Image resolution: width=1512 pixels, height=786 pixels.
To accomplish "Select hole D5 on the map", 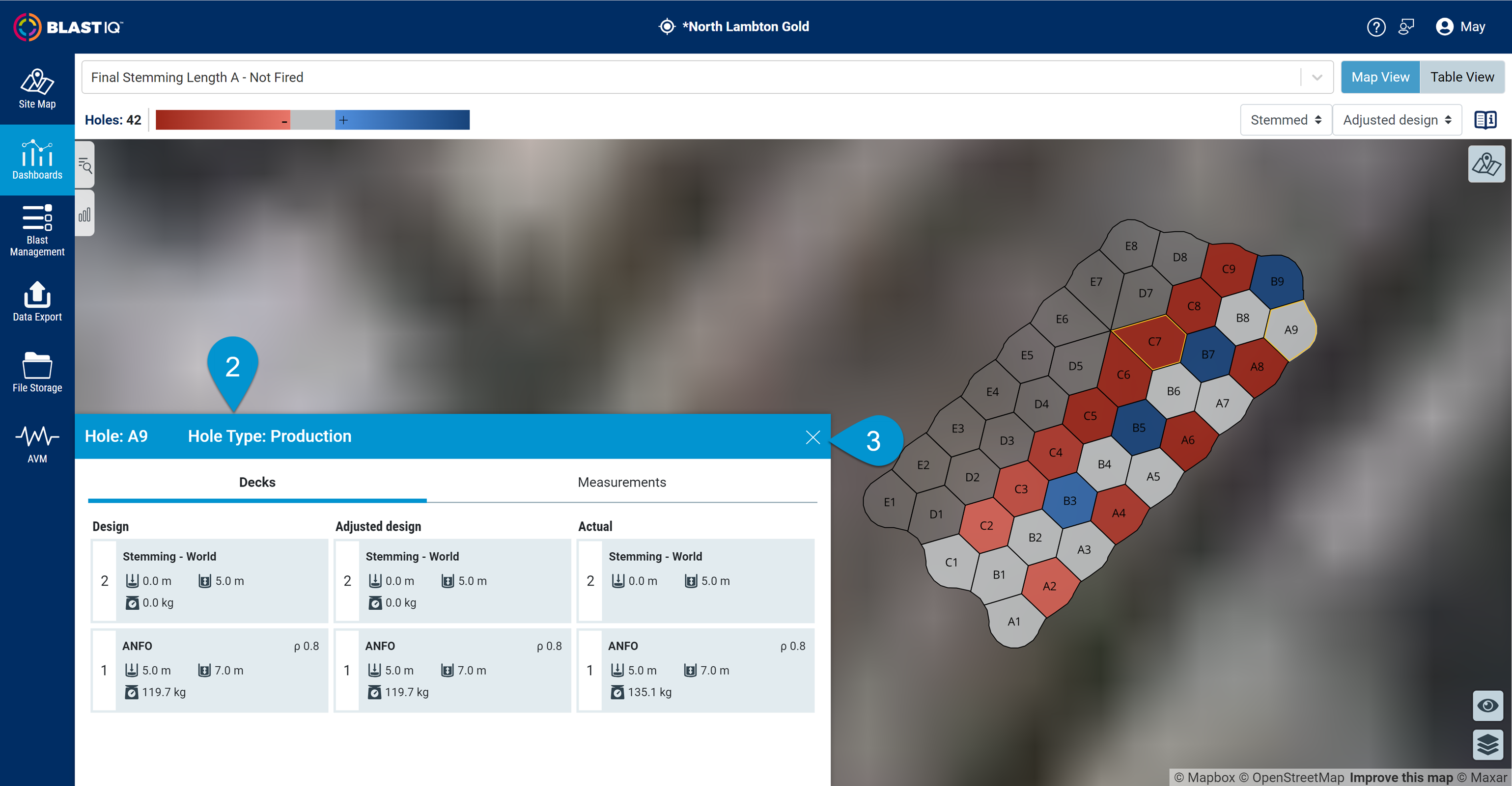I will tap(1075, 366).
